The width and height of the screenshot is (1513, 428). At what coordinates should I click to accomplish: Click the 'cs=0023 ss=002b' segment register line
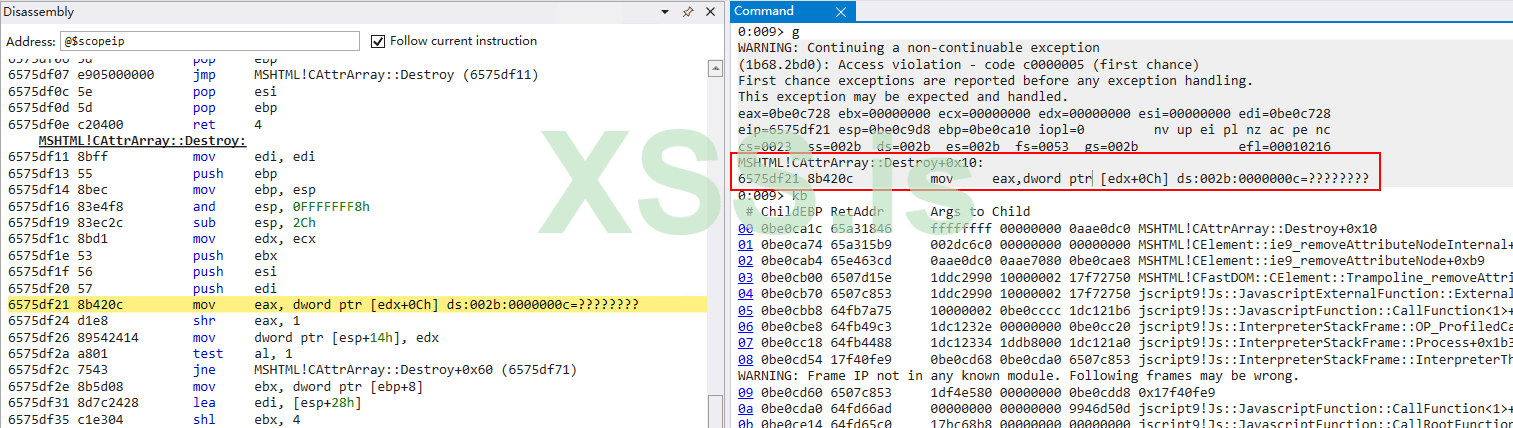(1034, 146)
